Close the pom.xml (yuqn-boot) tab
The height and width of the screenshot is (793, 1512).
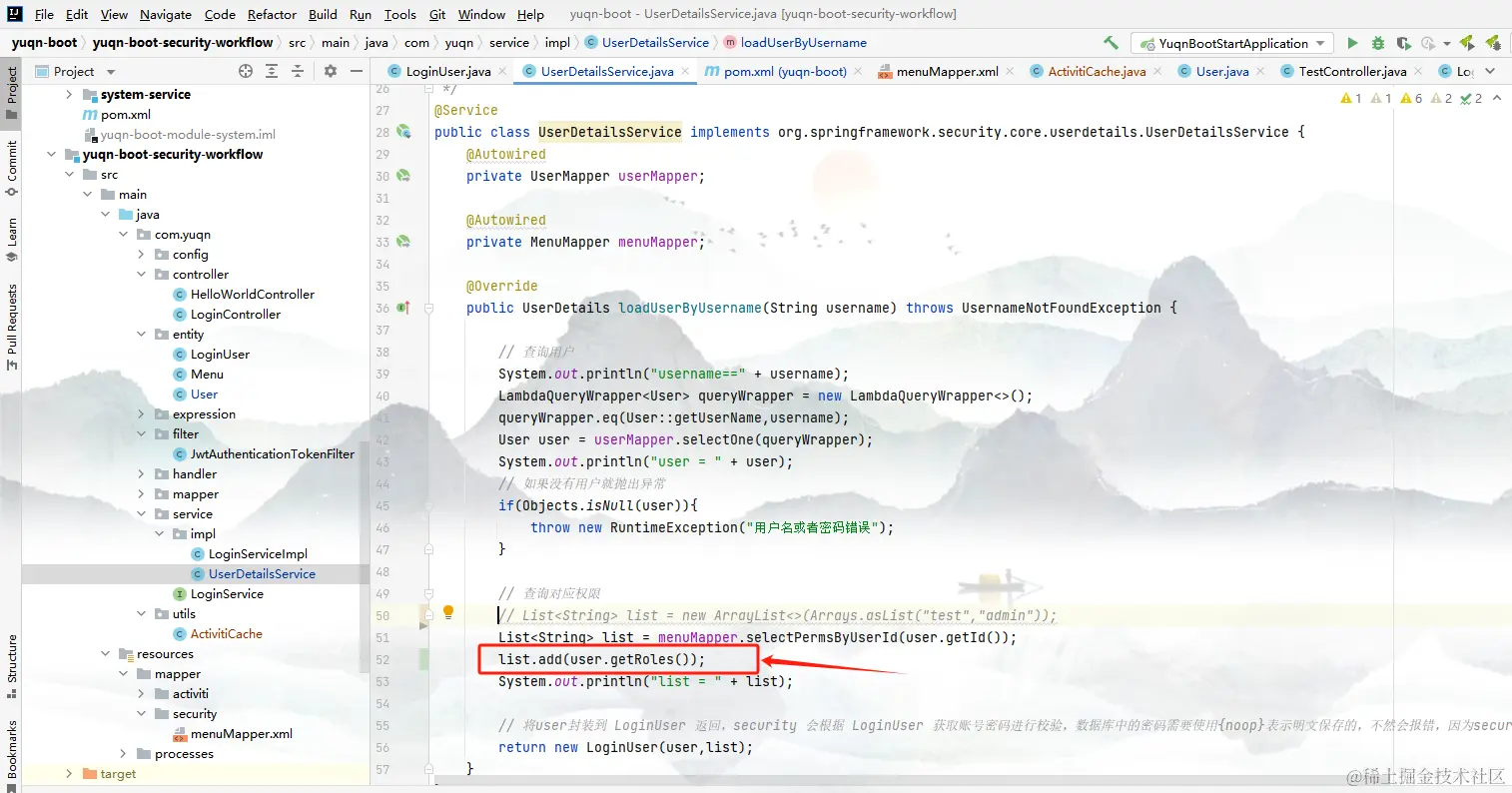[858, 71]
